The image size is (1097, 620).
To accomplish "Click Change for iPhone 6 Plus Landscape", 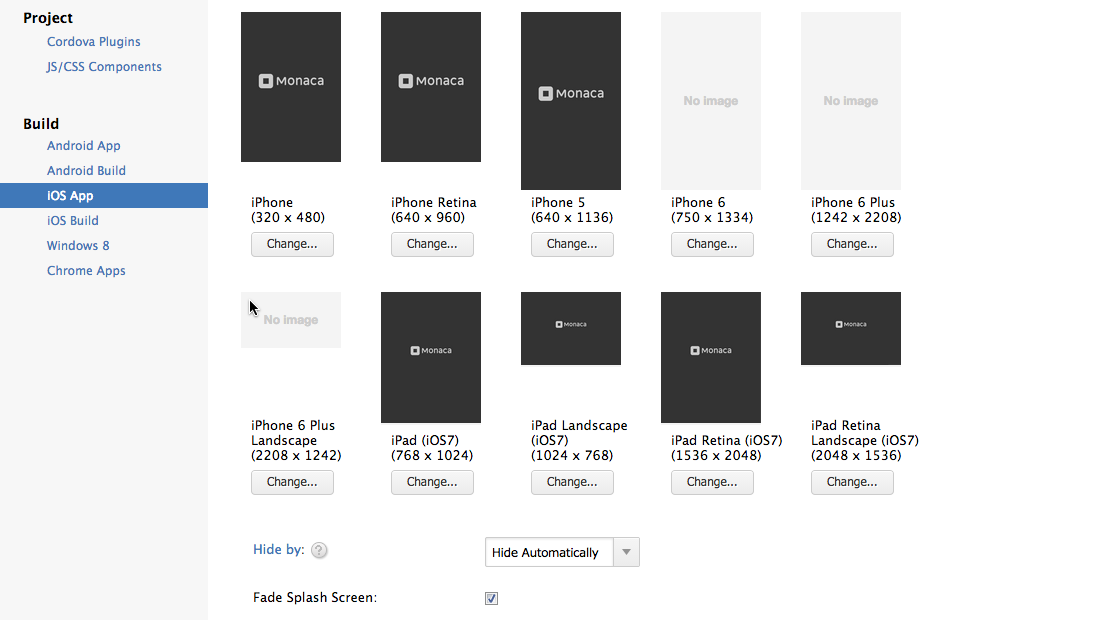I will [292, 482].
